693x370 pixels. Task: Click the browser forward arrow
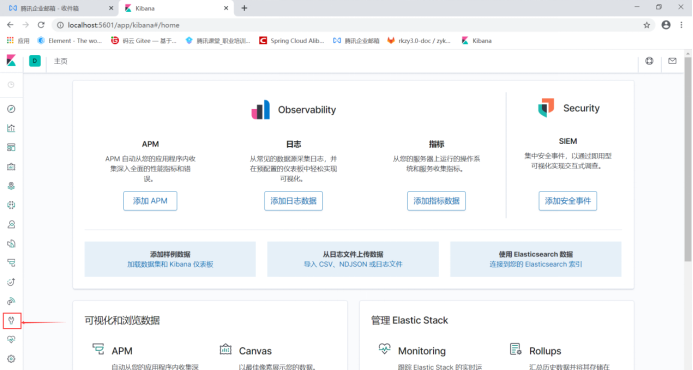click(26, 25)
